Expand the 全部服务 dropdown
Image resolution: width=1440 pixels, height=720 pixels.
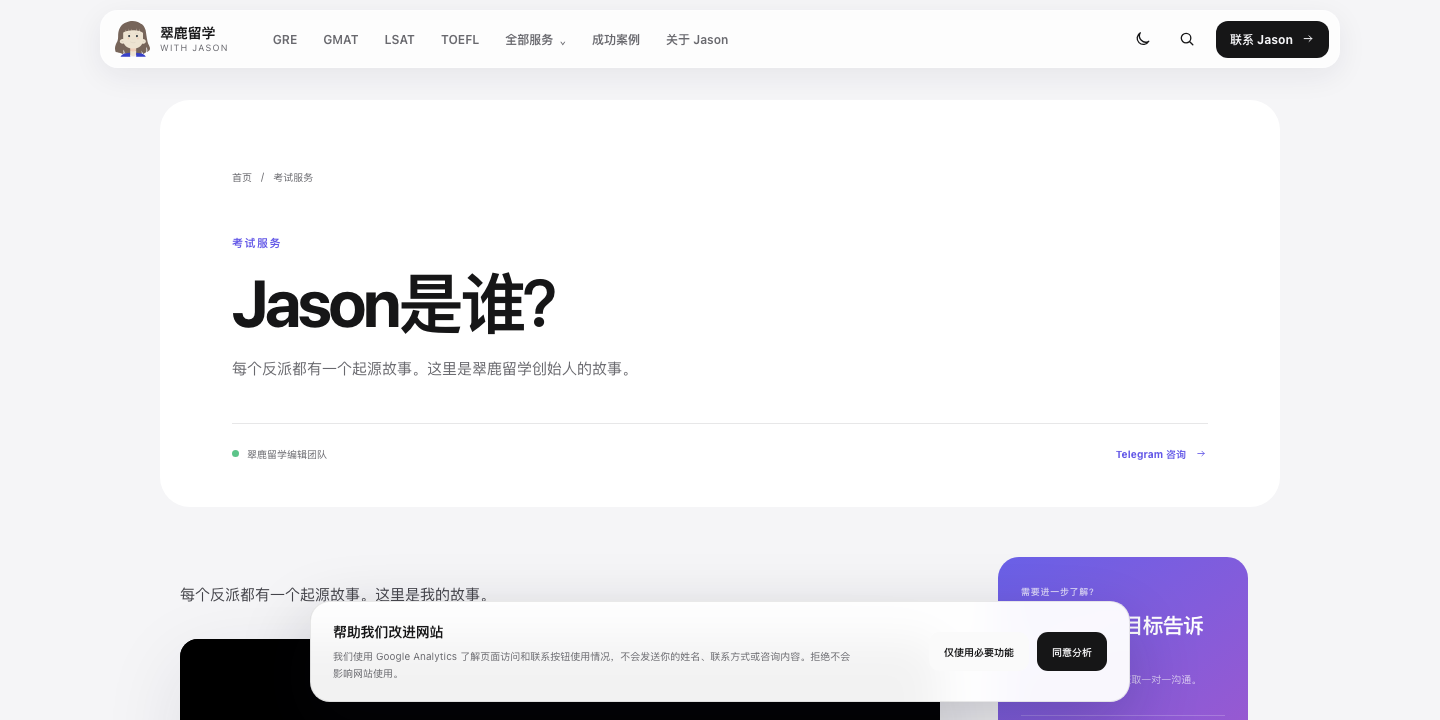point(536,40)
